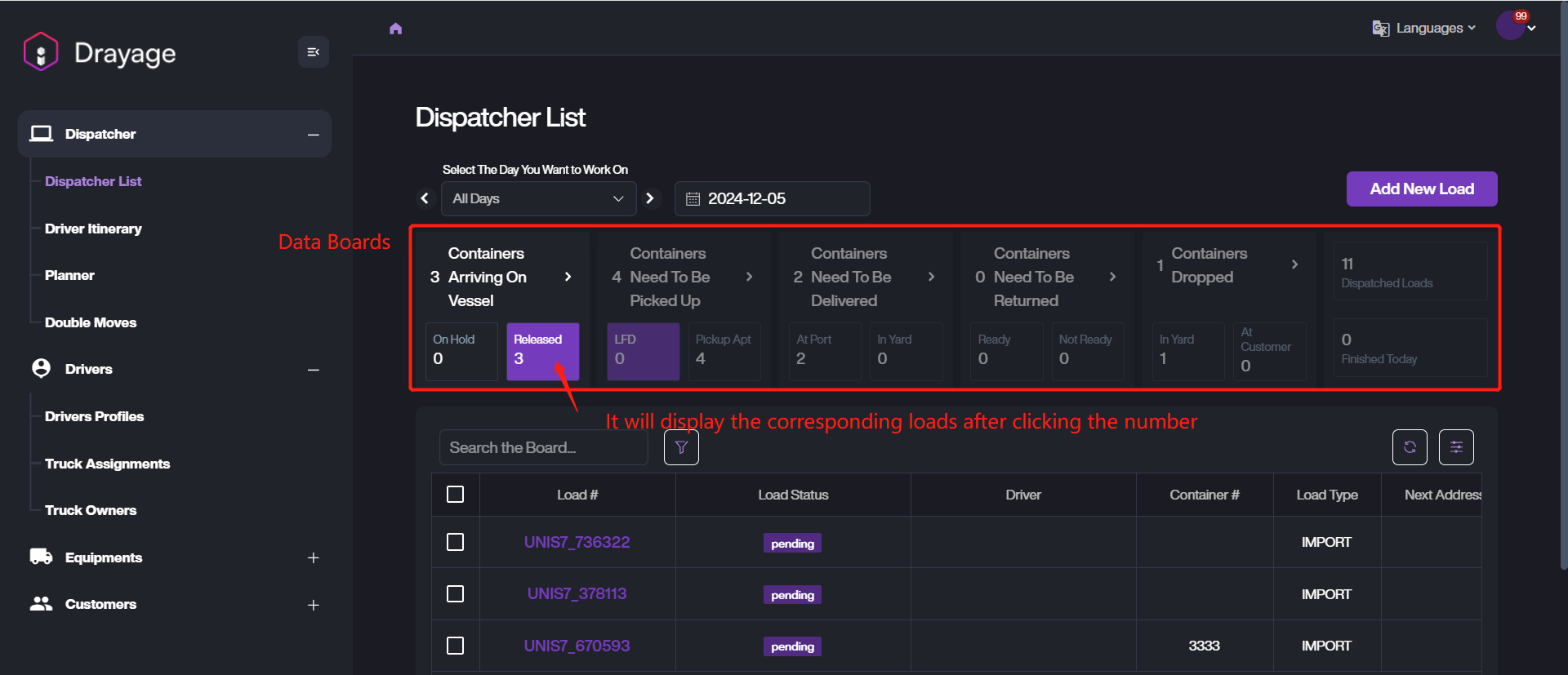Viewport: 1568px width, 675px height.
Task: Open the Languages dropdown
Action: coord(1425,29)
